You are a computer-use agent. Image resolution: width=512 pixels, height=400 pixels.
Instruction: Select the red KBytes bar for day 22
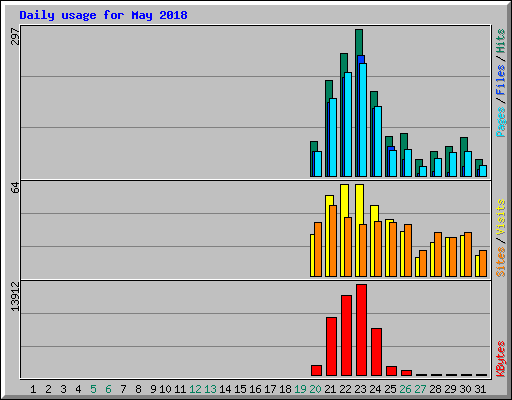346,335
